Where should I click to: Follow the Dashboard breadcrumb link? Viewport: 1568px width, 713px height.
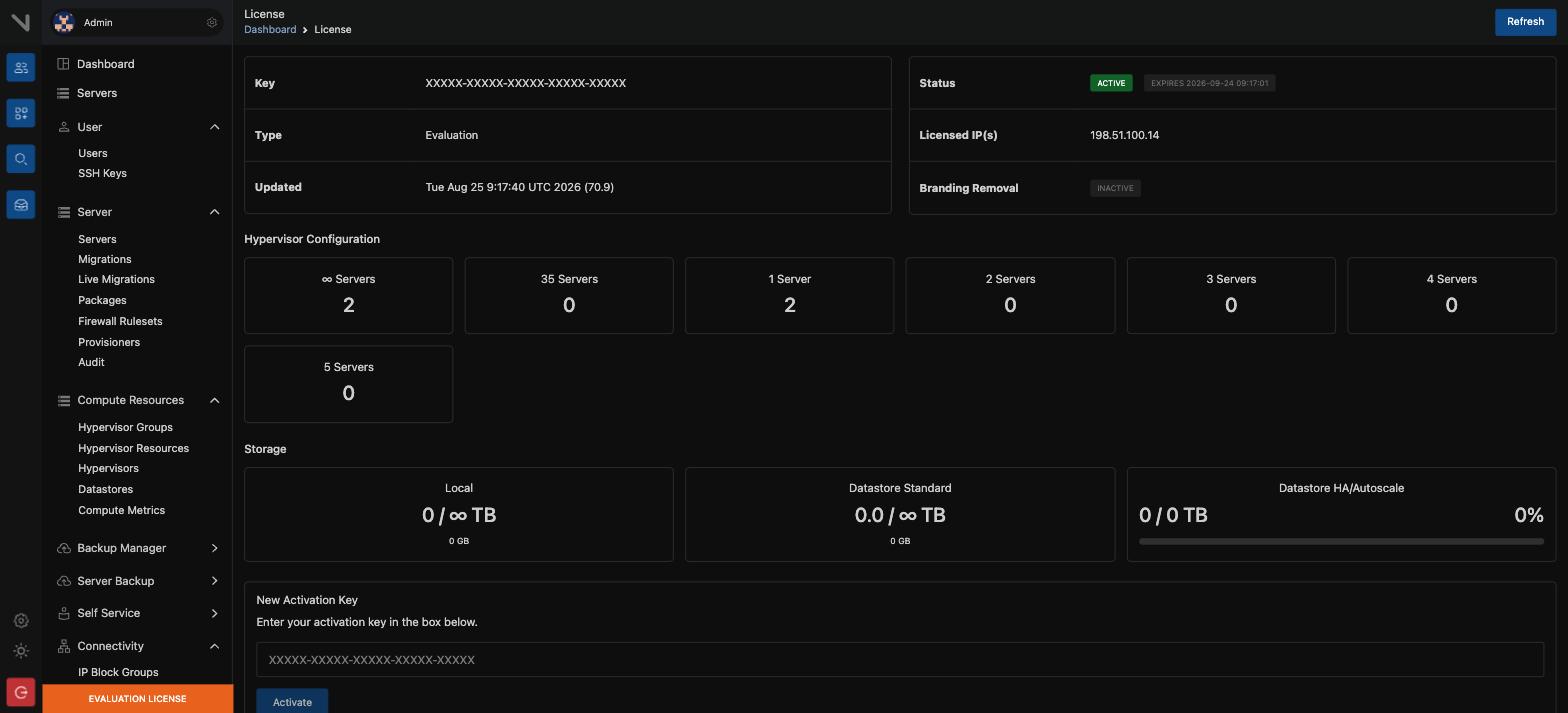tap(270, 29)
